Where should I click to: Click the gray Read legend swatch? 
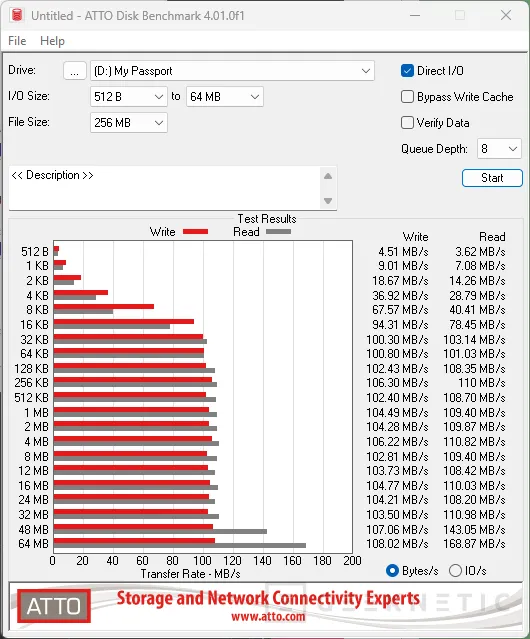pos(278,231)
